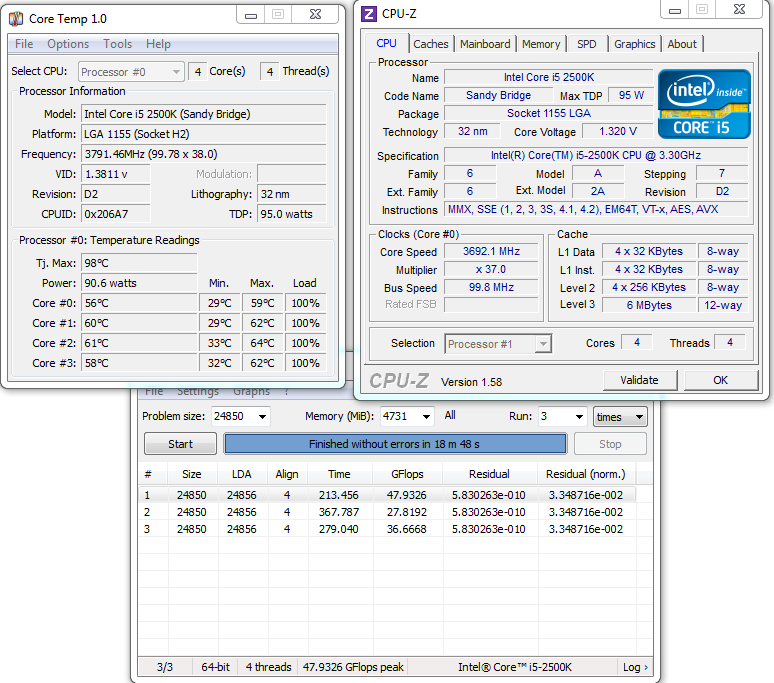Click the Core Speed value 3692.1 MHz
The image size is (774, 683).
pos(491,251)
